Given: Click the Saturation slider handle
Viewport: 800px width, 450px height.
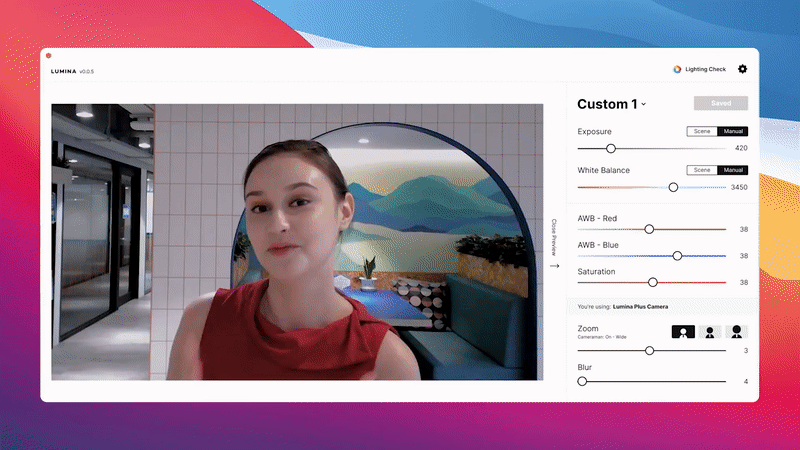Looking at the screenshot, I should 653,282.
